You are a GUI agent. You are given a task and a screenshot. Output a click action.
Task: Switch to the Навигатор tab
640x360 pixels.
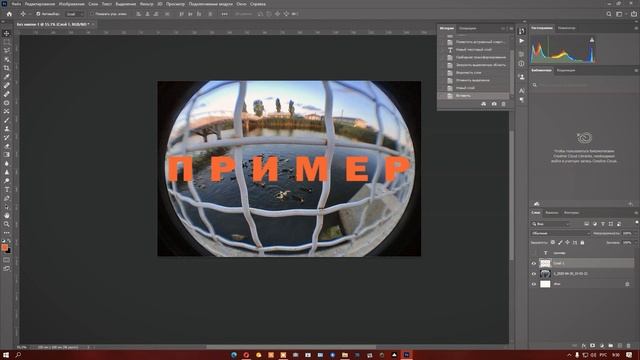click(567, 28)
